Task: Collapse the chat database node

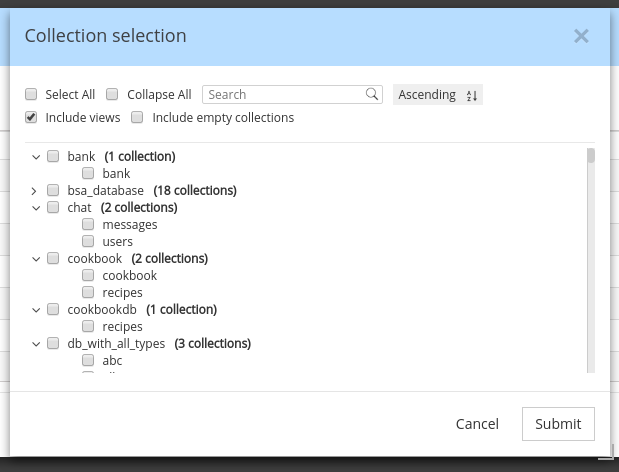Action: tap(35, 207)
